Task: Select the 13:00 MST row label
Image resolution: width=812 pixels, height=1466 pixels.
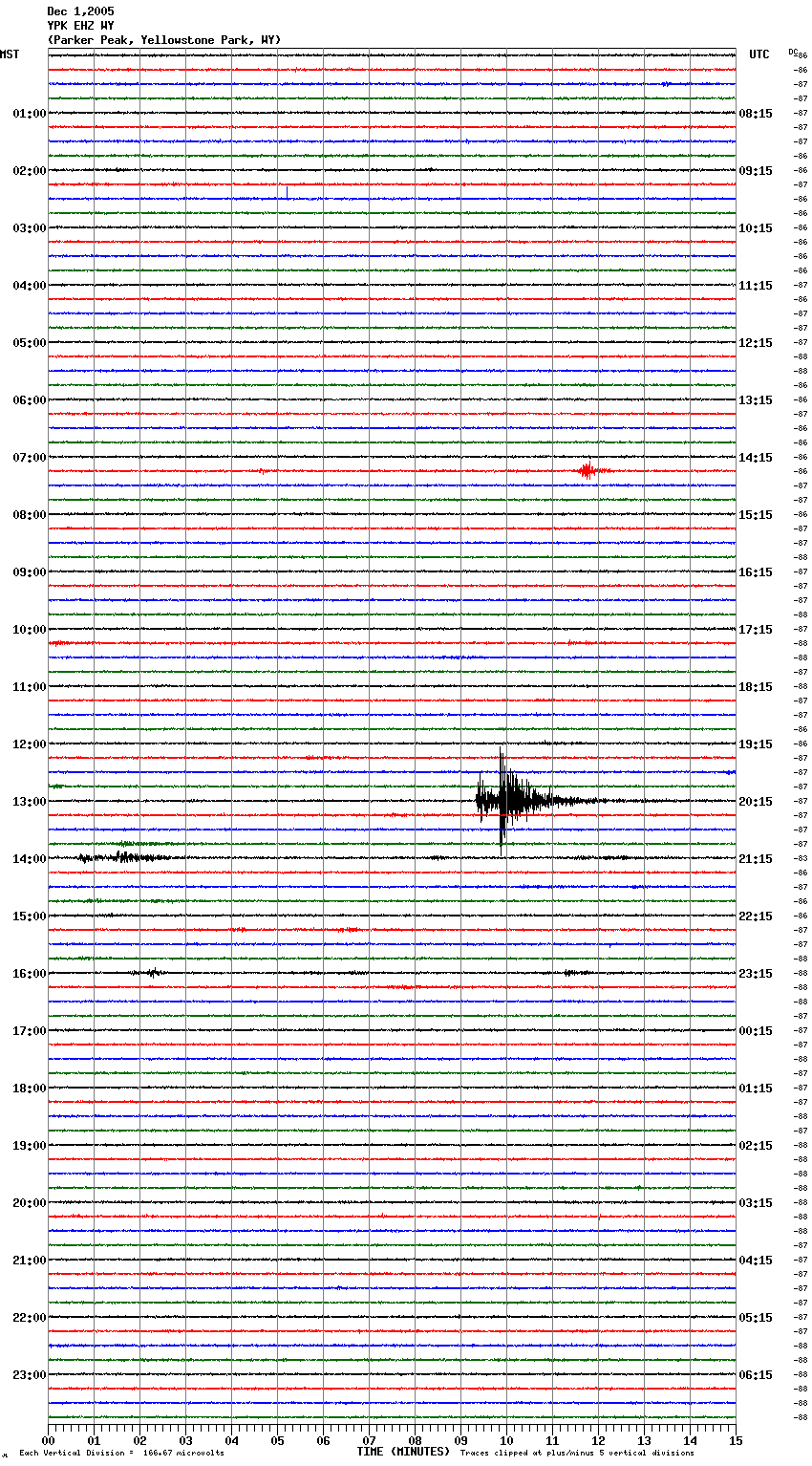Action: click(29, 802)
